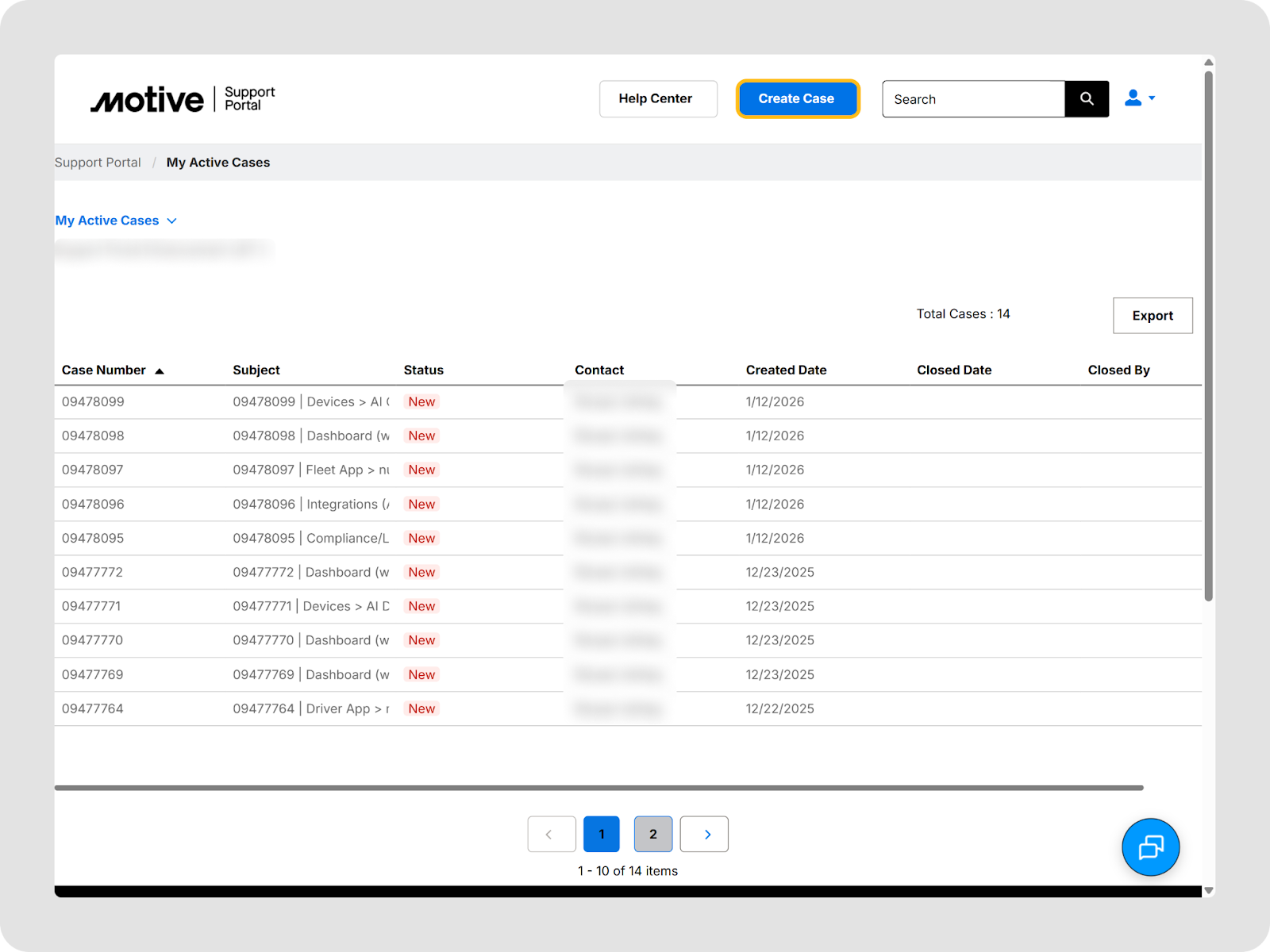Click the Support Portal breadcrumb link
This screenshot has height=952, width=1270.
98,163
